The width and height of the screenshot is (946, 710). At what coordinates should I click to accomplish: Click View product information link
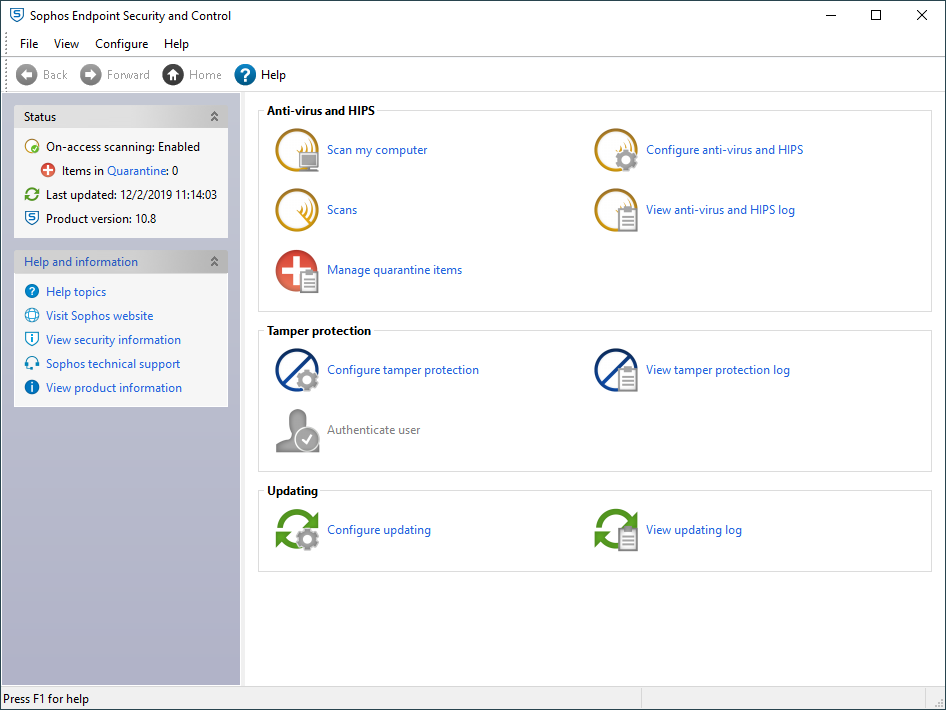point(114,388)
